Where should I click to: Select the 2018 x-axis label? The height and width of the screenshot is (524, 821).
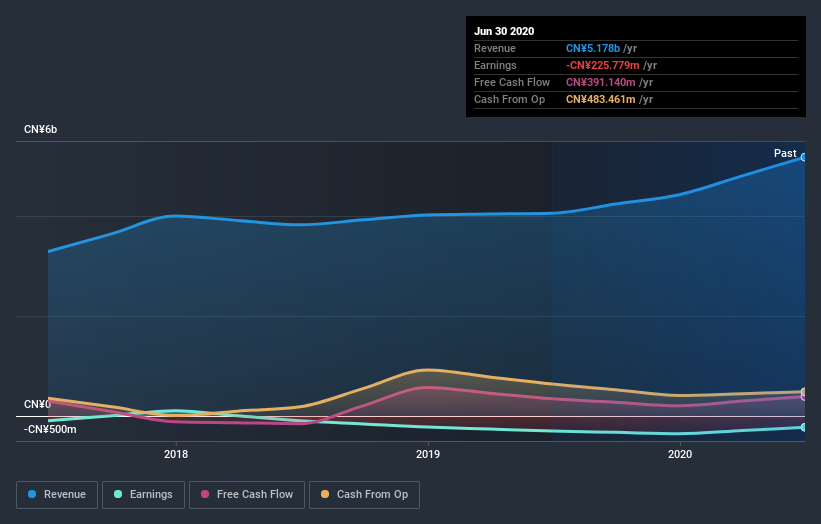176,454
